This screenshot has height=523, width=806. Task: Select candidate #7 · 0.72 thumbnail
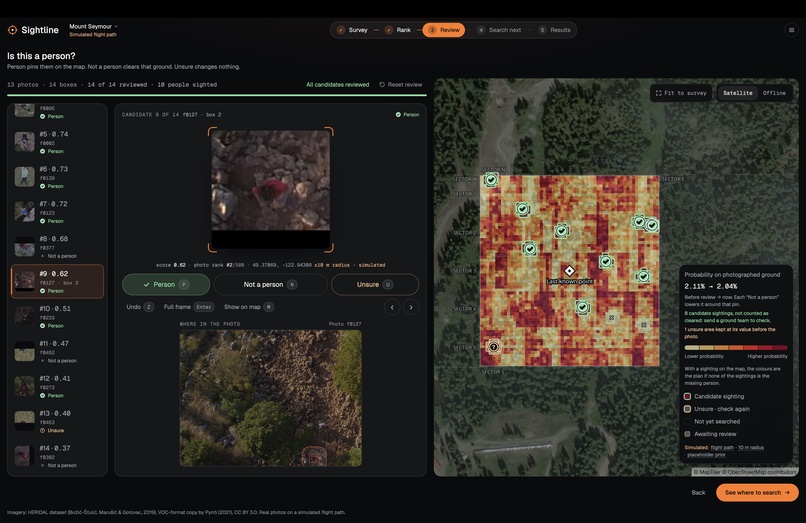[x=24, y=212]
